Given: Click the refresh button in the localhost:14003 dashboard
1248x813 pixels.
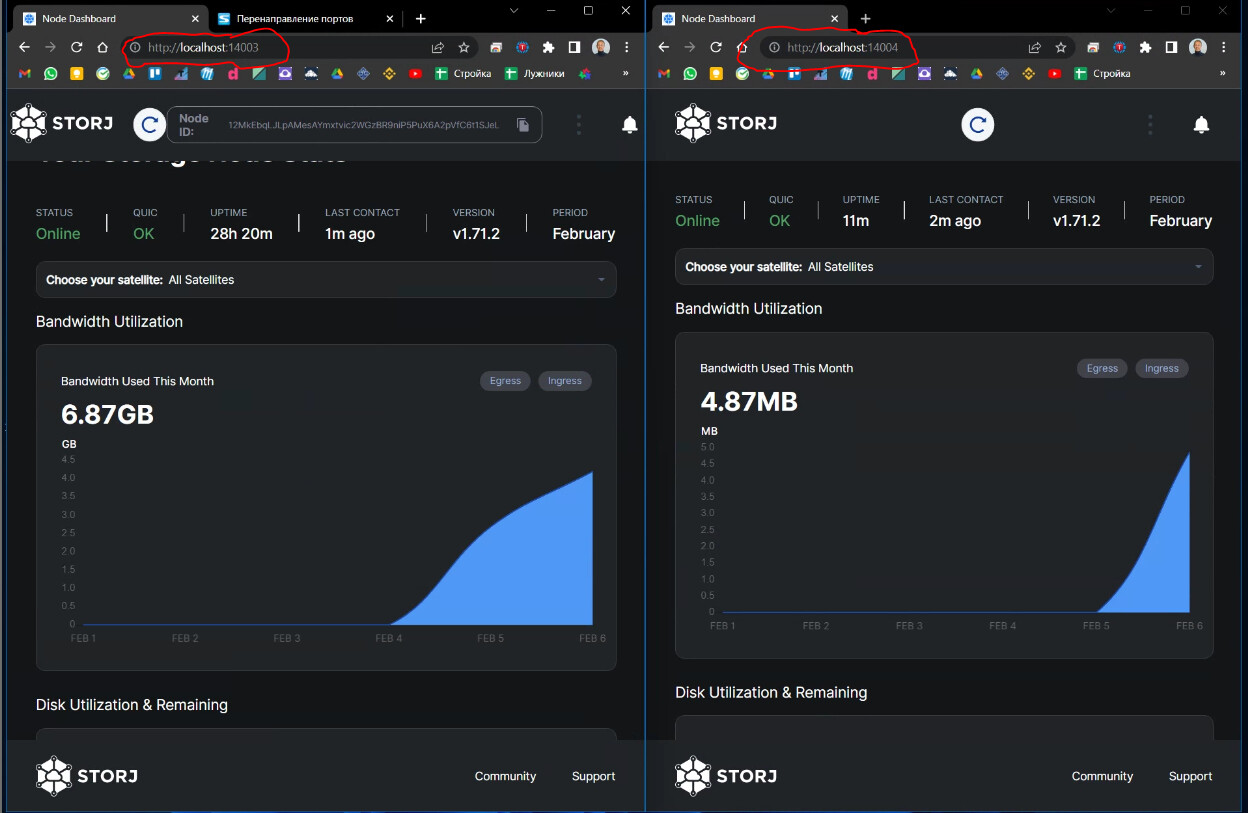Looking at the screenshot, I should 149,124.
